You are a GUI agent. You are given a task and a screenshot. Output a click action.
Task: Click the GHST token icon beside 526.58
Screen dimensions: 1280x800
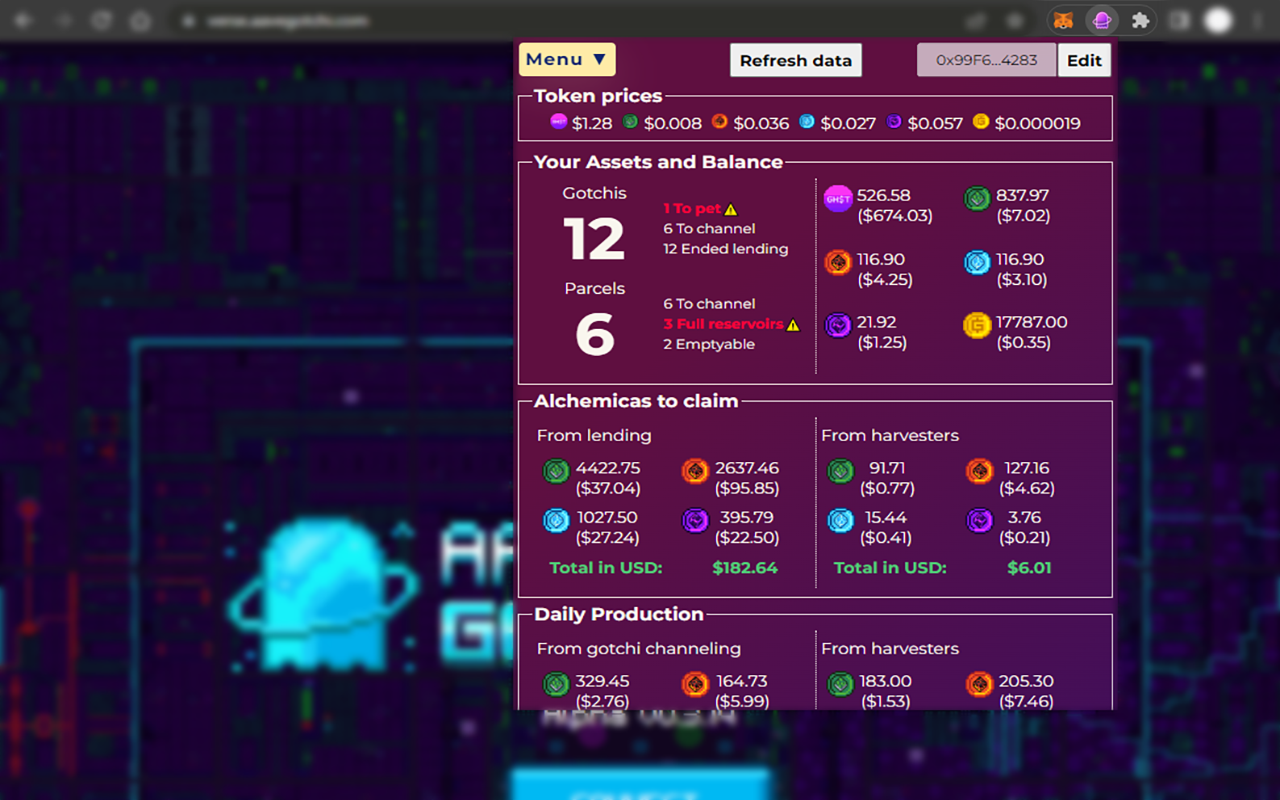(838, 199)
